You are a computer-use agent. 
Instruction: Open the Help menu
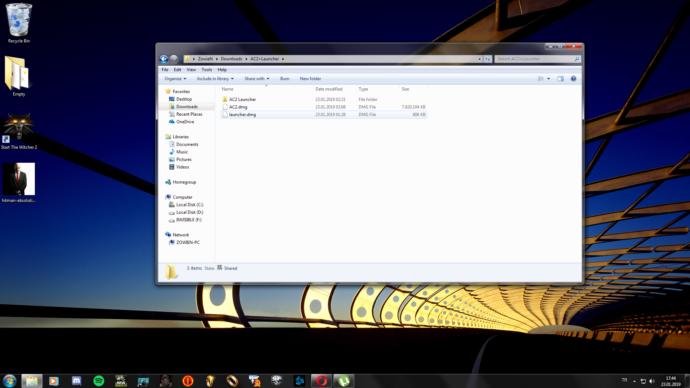[x=222, y=70]
